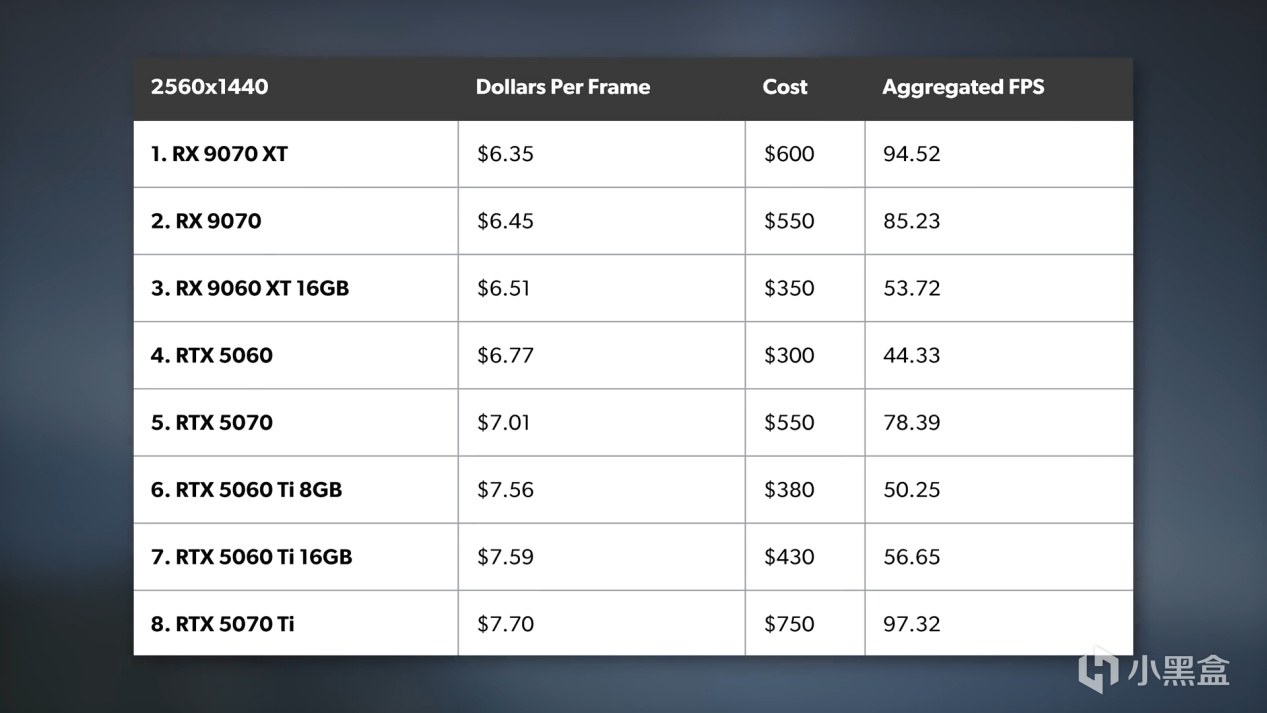Click the Dollars Per Frame header
Image resolution: width=1267 pixels, height=713 pixels.
pos(562,87)
